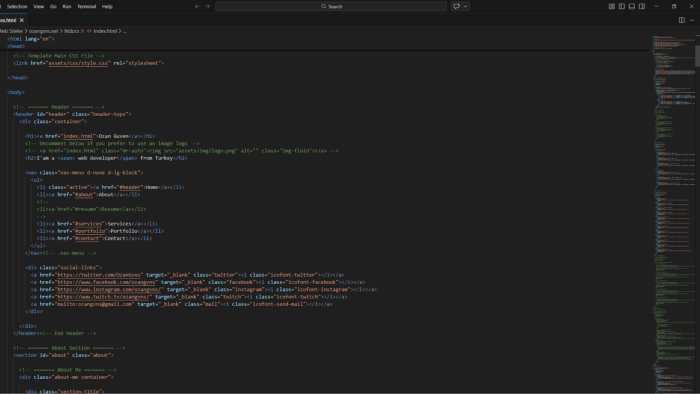Click the Ozan Guven heading text
This screenshot has height=394, width=700.
click(113, 136)
